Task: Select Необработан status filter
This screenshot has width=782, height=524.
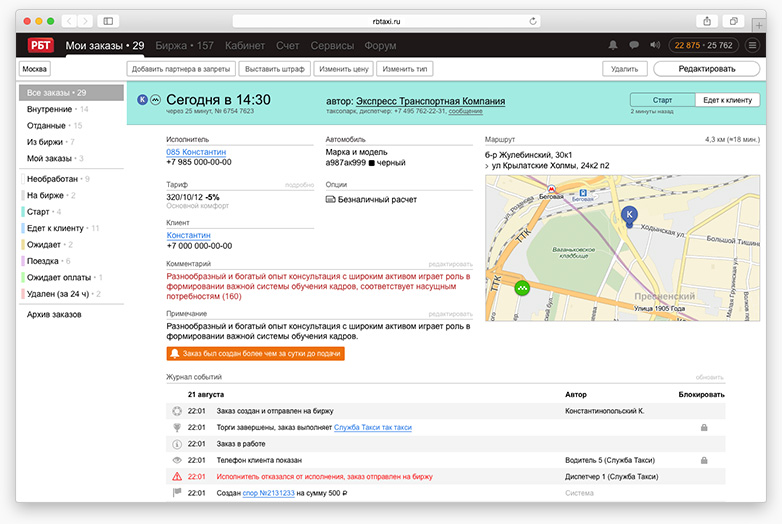Action: (58, 178)
